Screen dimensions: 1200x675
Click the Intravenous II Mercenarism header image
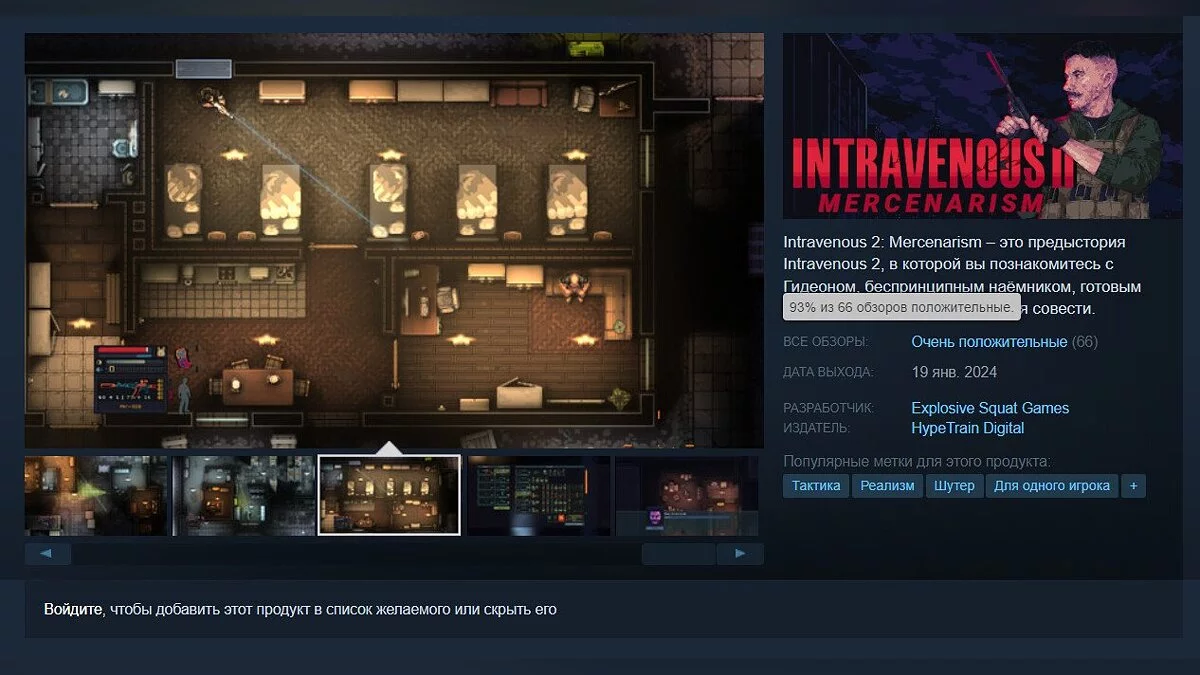point(982,126)
